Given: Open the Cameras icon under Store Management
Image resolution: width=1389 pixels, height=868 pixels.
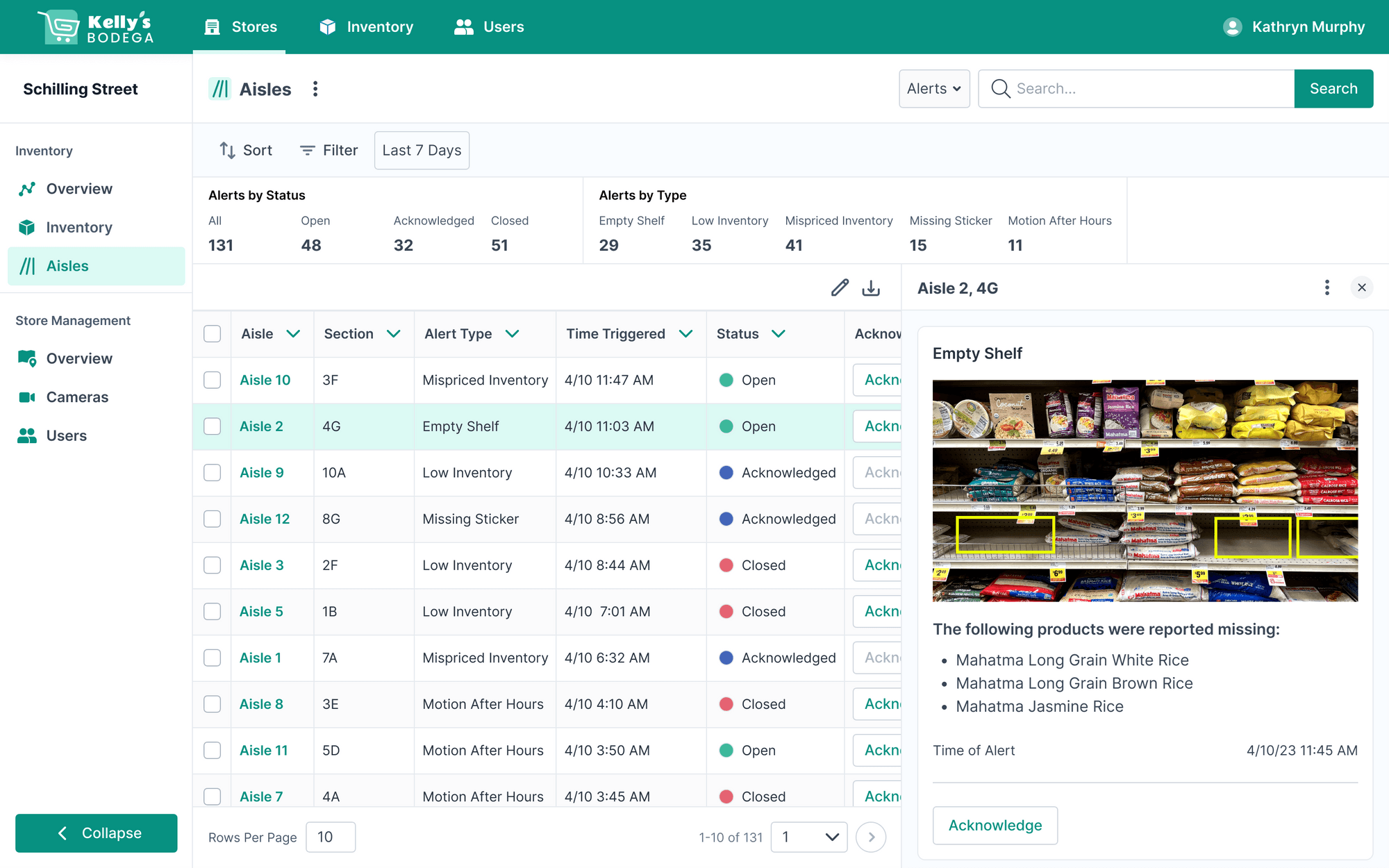Looking at the screenshot, I should click(26, 397).
